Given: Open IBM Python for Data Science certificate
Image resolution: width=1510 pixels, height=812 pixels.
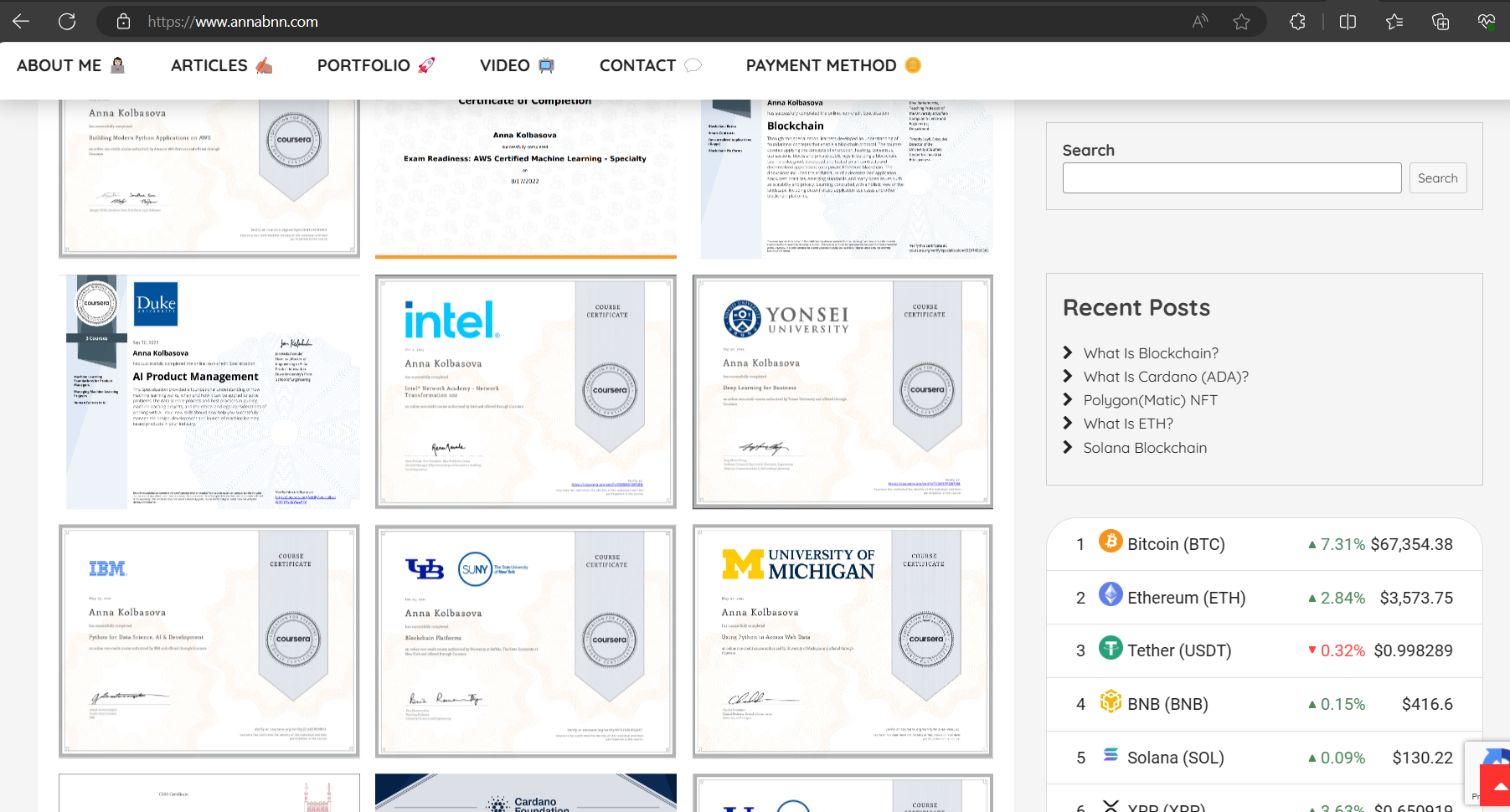Looking at the screenshot, I should pyautogui.click(x=209, y=641).
